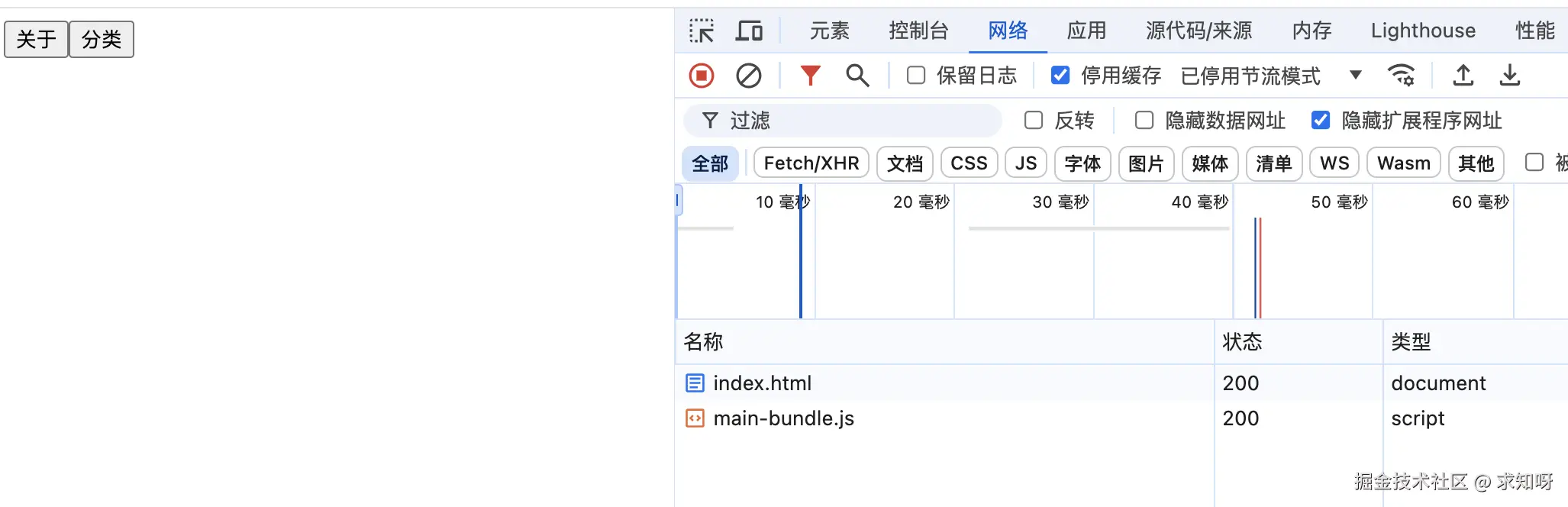
Task: Filter requests by Wasm
Action: (1404, 163)
